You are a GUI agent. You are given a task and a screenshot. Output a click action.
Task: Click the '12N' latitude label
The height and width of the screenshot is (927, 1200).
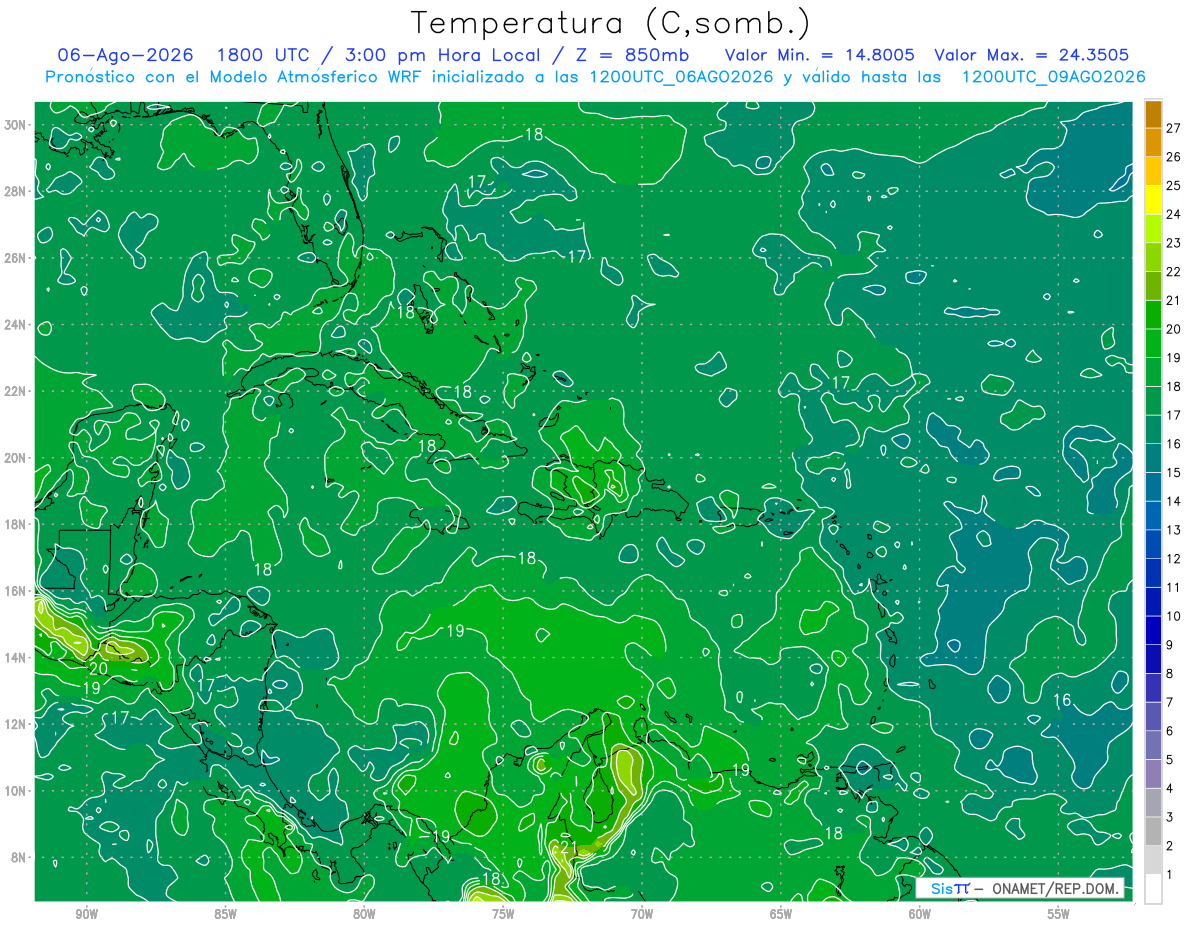16,724
